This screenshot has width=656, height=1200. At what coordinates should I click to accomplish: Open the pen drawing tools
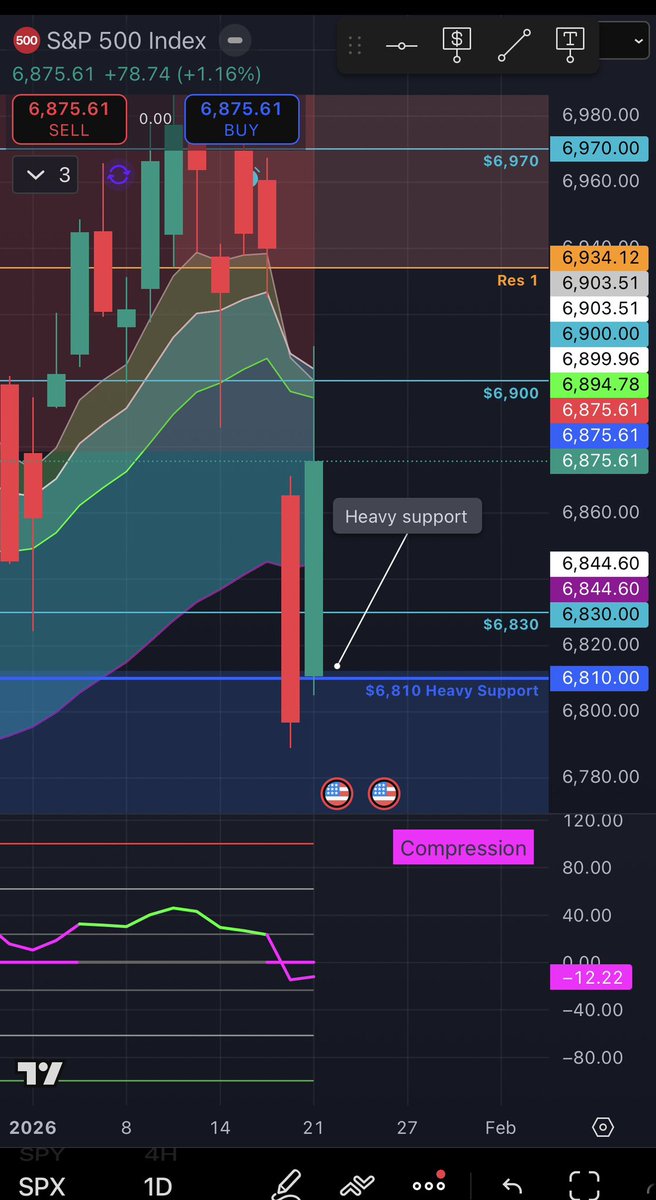pyautogui.click(x=288, y=1185)
